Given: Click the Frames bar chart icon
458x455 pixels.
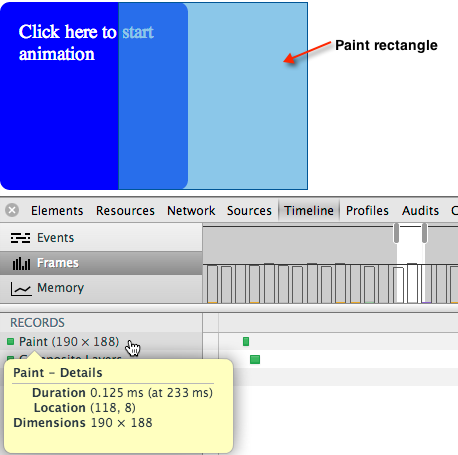Looking at the screenshot, I should pos(21,263).
